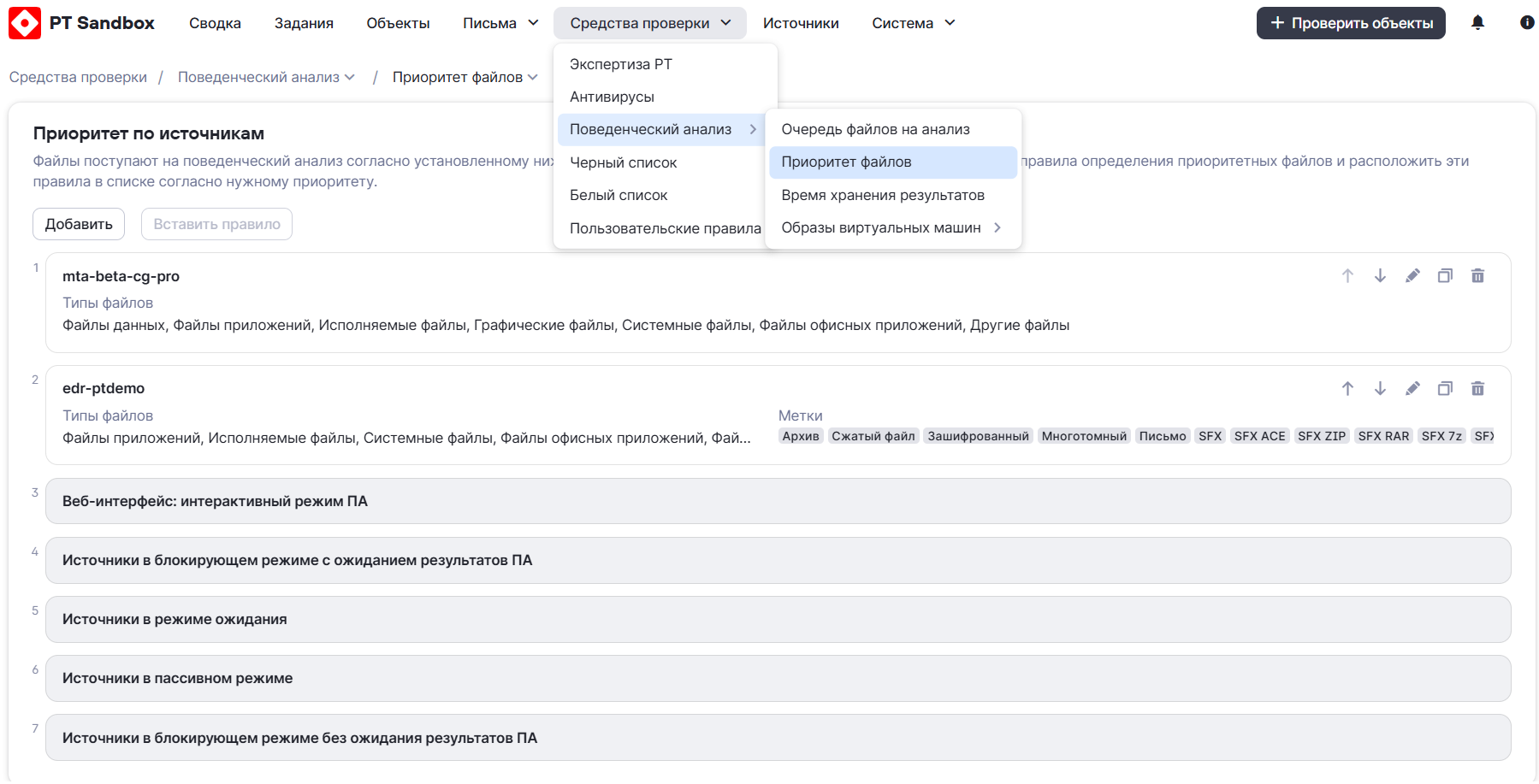
Task: Delete the mta-beta-cg-pro rule
Action: (1477, 276)
